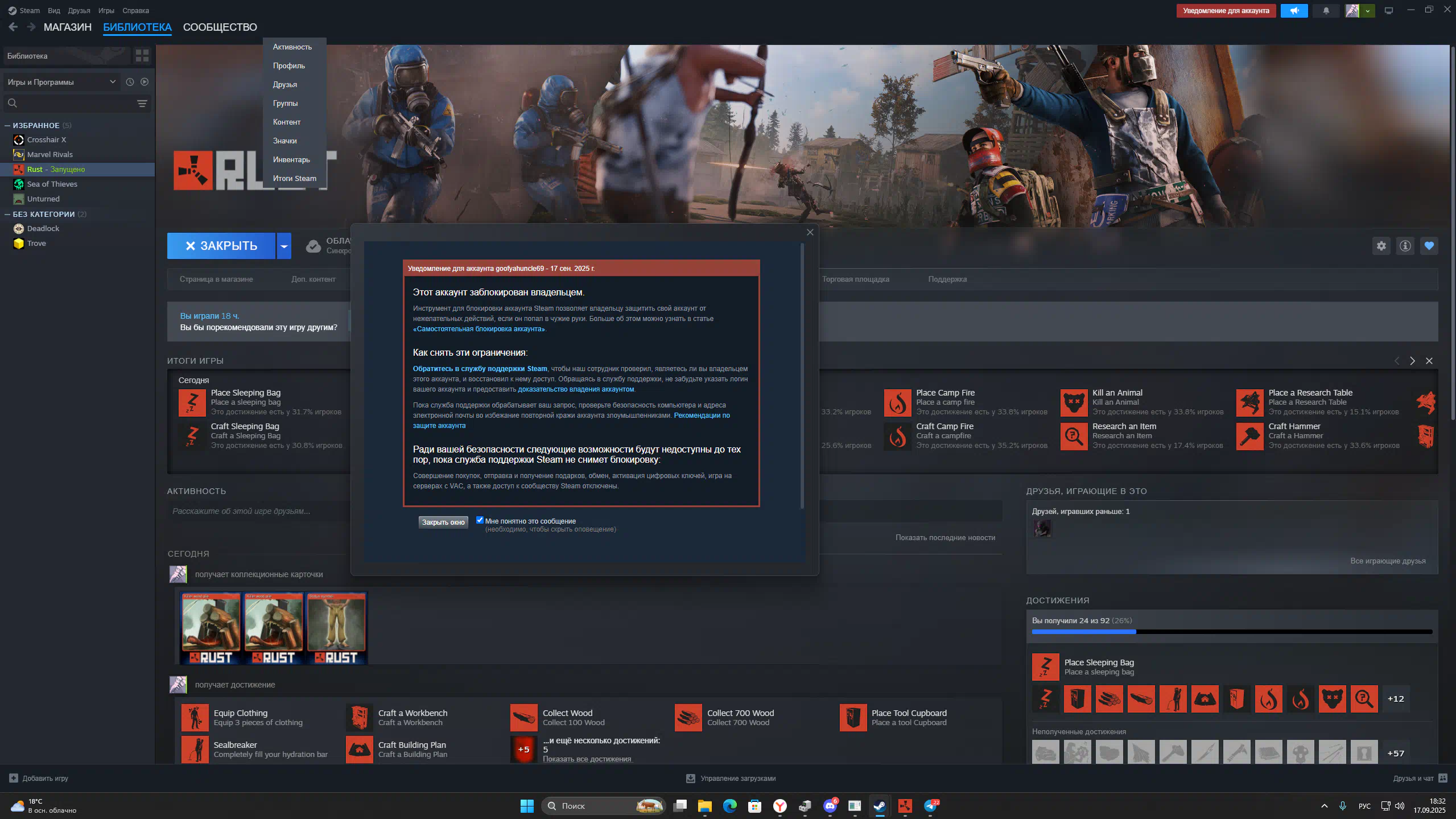Click the achievements progress bar
This screenshot has width=1456, height=819.
(1231, 632)
